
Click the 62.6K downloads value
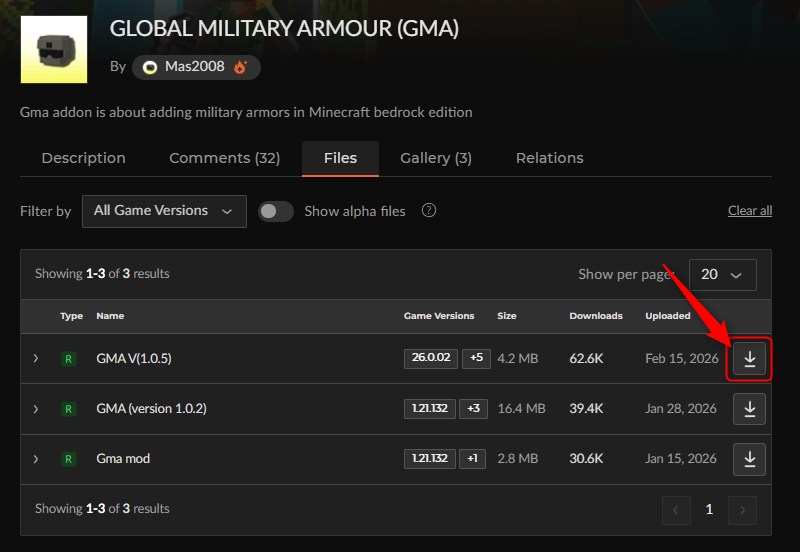pos(586,359)
